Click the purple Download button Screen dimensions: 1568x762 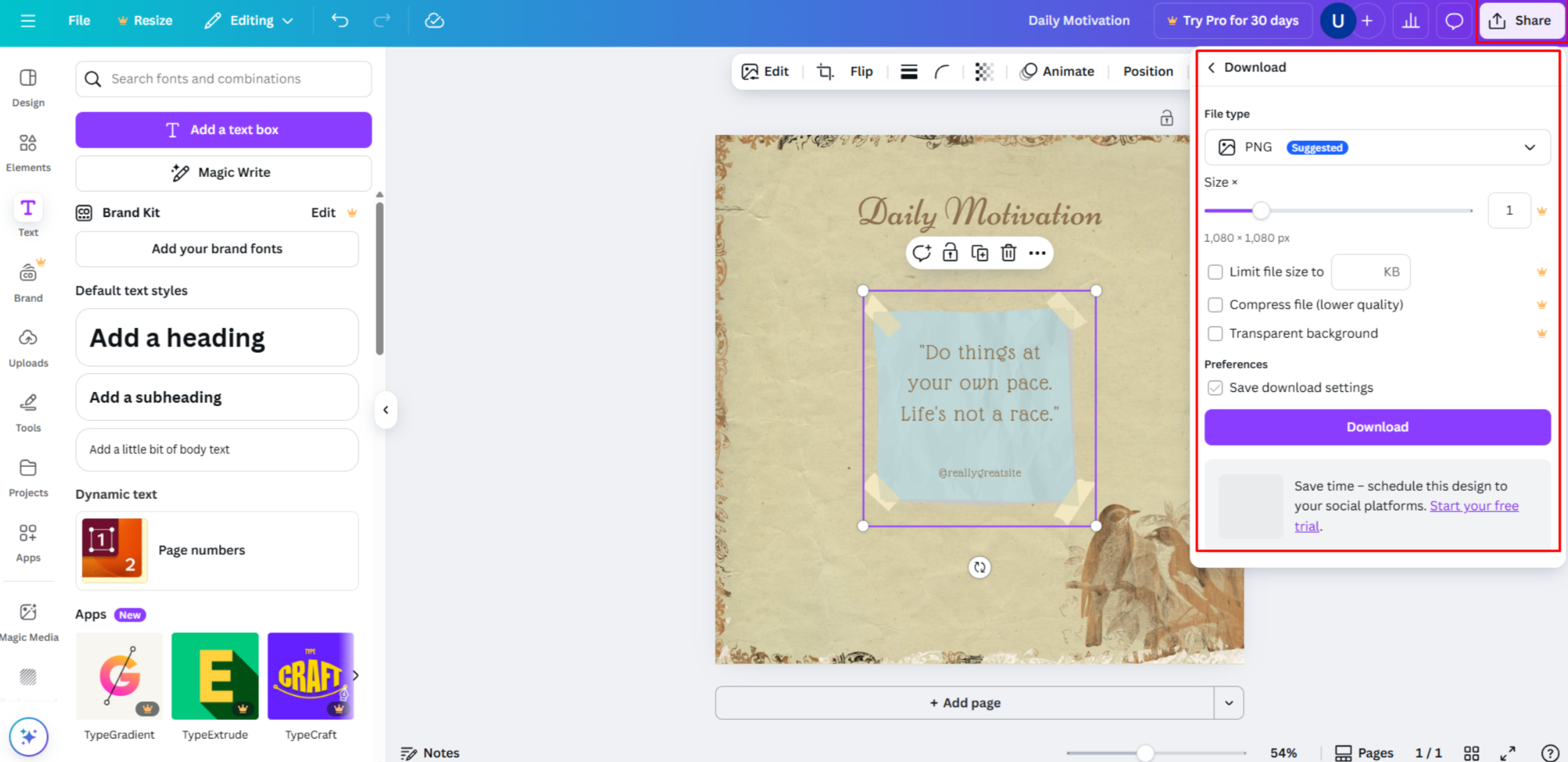[x=1377, y=427]
